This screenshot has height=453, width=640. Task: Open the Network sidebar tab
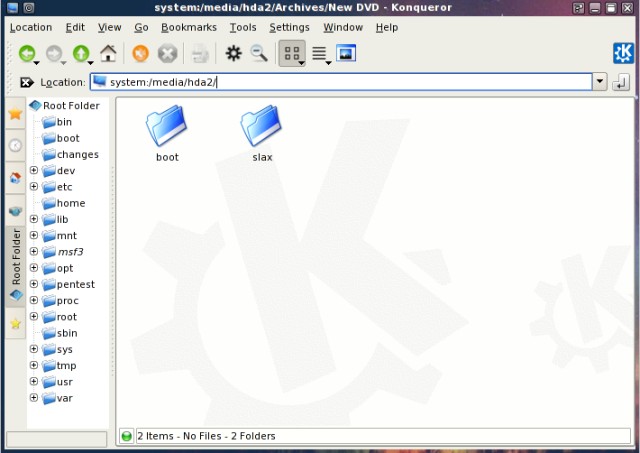(15, 211)
